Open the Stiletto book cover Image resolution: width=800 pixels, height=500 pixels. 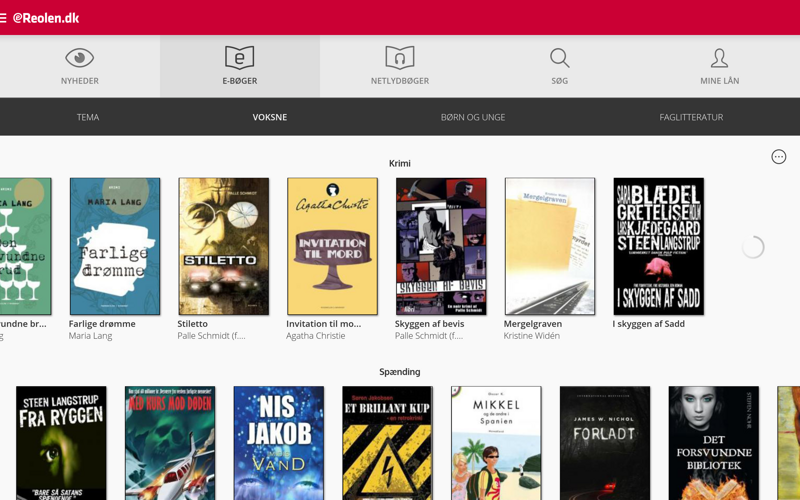(223, 246)
